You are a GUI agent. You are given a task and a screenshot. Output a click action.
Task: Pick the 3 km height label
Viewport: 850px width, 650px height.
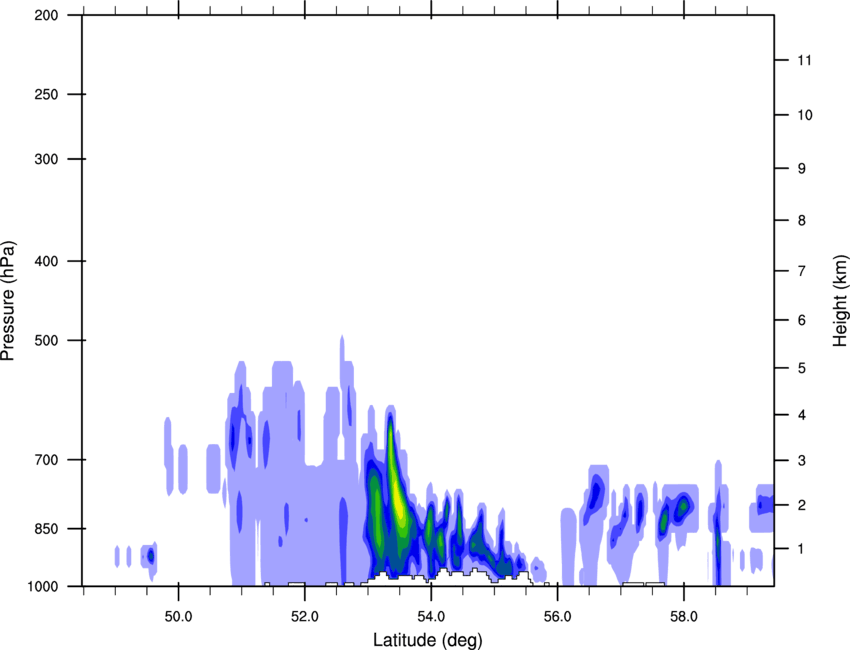(x=802, y=461)
